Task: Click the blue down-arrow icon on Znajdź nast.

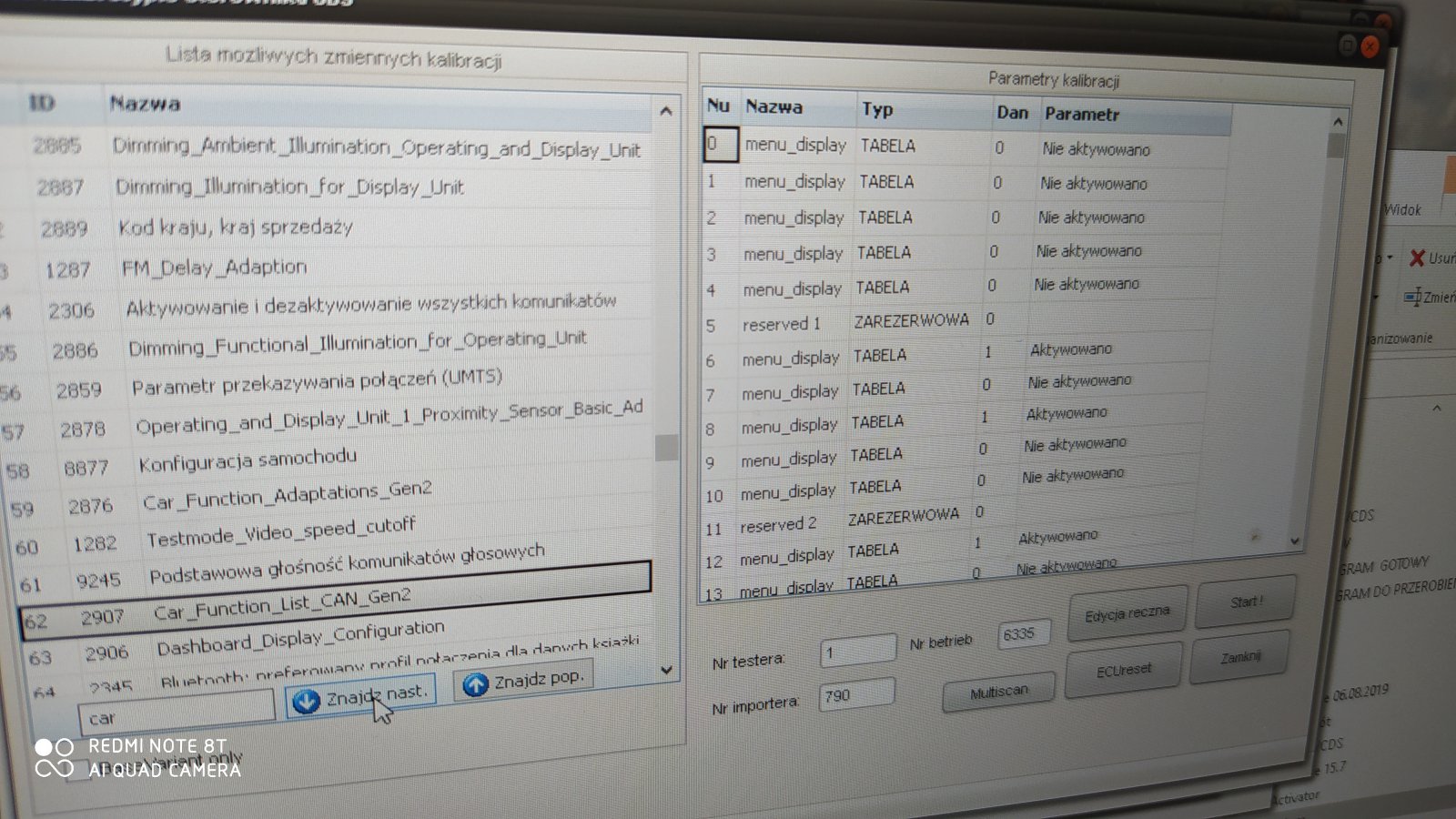Action: (307, 701)
